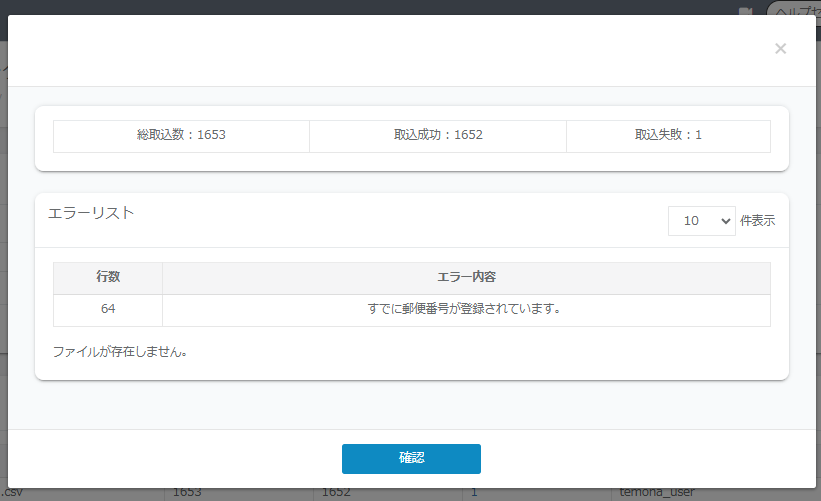Screen dimensions: 821x501
Task: Select row number 64 in error list
Action: click(x=108, y=310)
